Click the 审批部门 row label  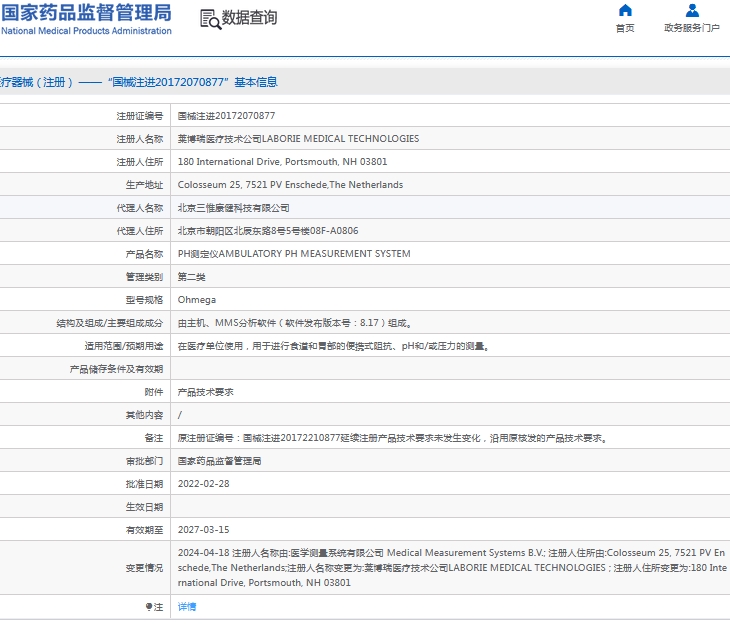click(x=144, y=461)
